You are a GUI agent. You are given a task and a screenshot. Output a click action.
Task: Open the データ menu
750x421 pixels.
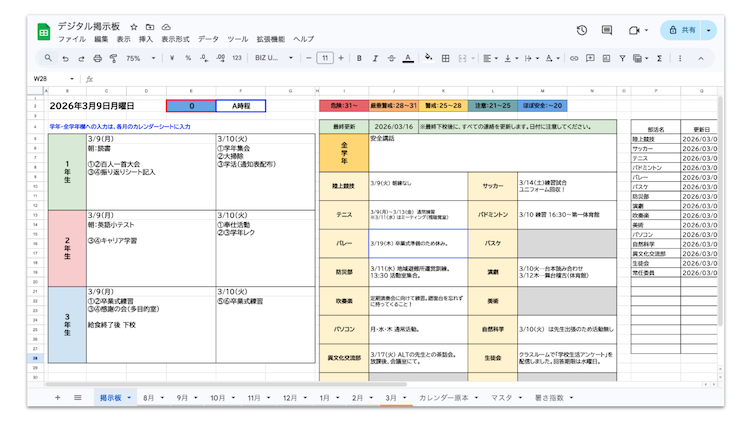point(208,39)
